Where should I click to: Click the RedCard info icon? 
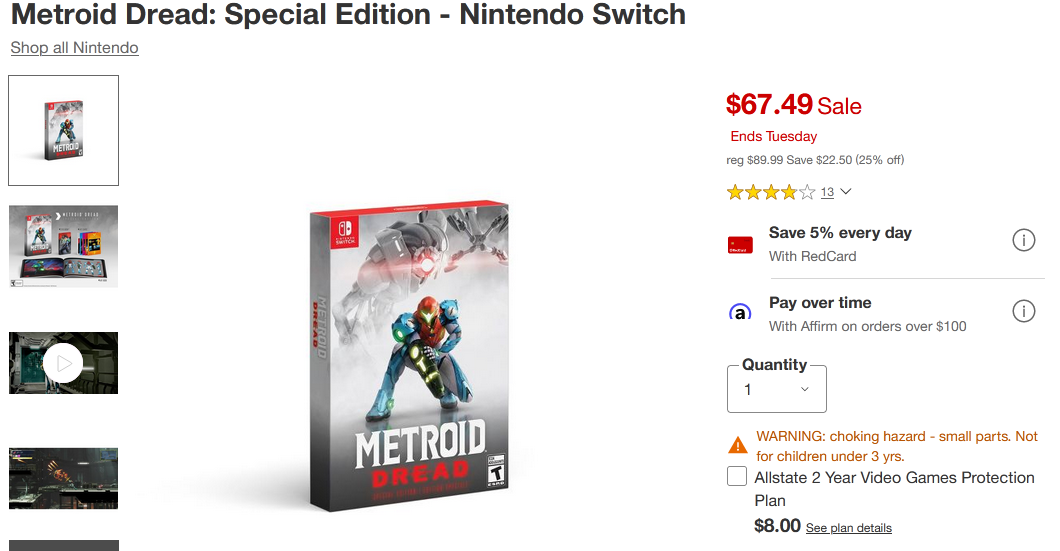[x=1023, y=240]
